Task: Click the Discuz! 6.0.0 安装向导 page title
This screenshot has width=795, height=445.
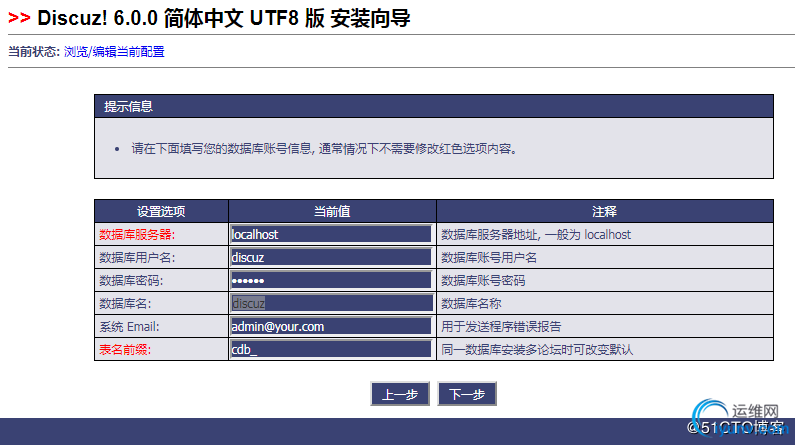Action: click(x=224, y=18)
